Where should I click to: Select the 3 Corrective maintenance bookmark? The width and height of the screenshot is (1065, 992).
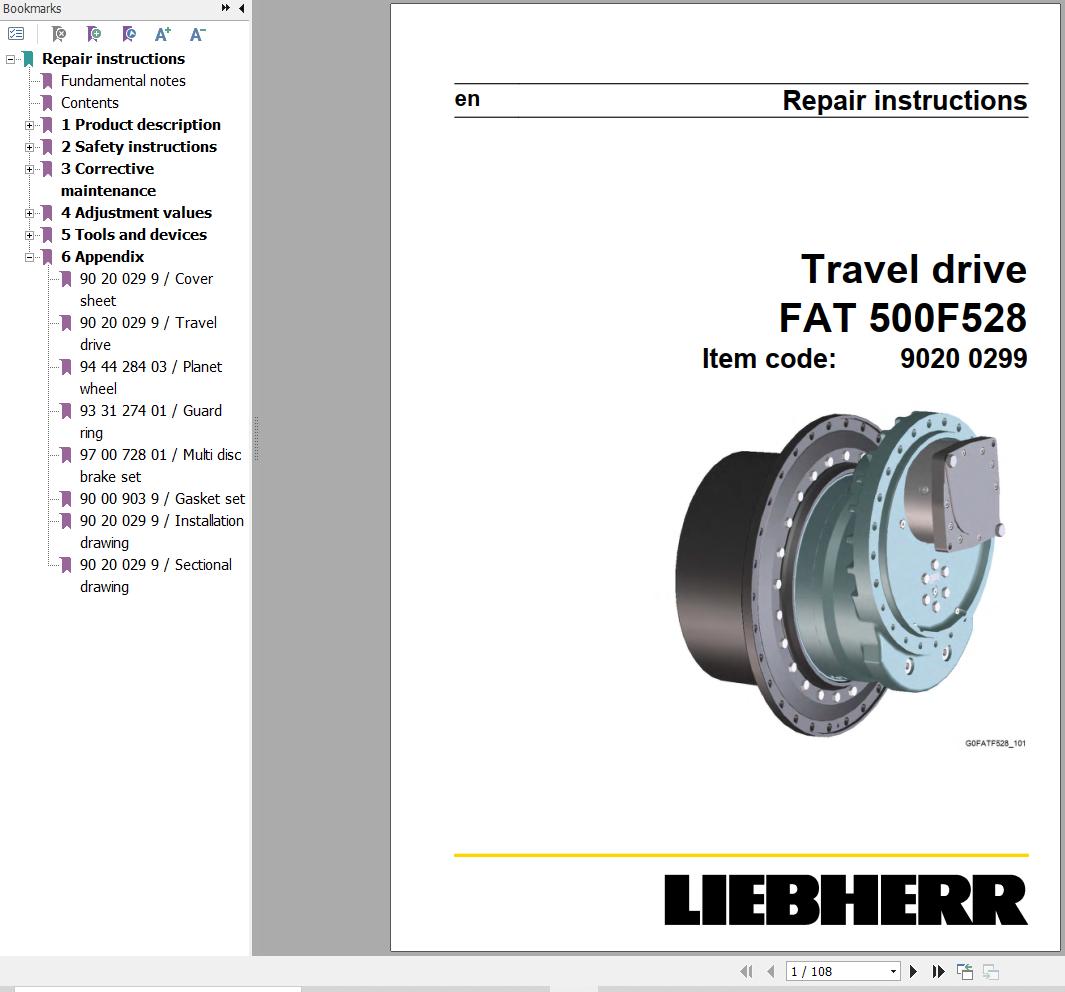[x=108, y=179]
